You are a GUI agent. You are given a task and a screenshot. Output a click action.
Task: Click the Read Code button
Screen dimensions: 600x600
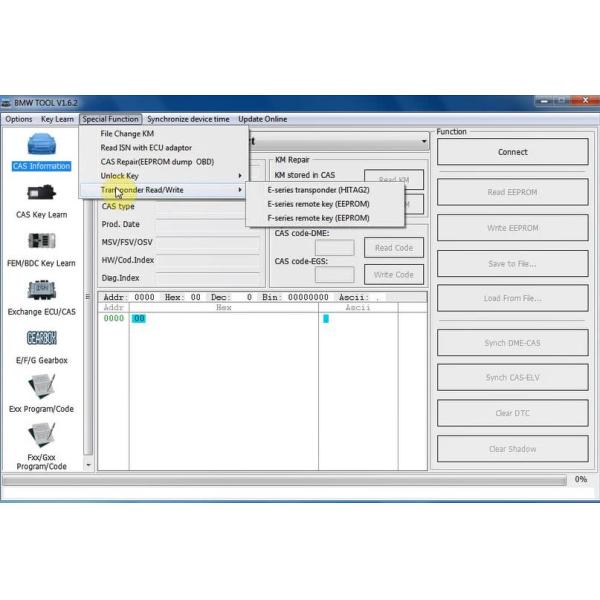pyautogui.click(x=393, y=248)
